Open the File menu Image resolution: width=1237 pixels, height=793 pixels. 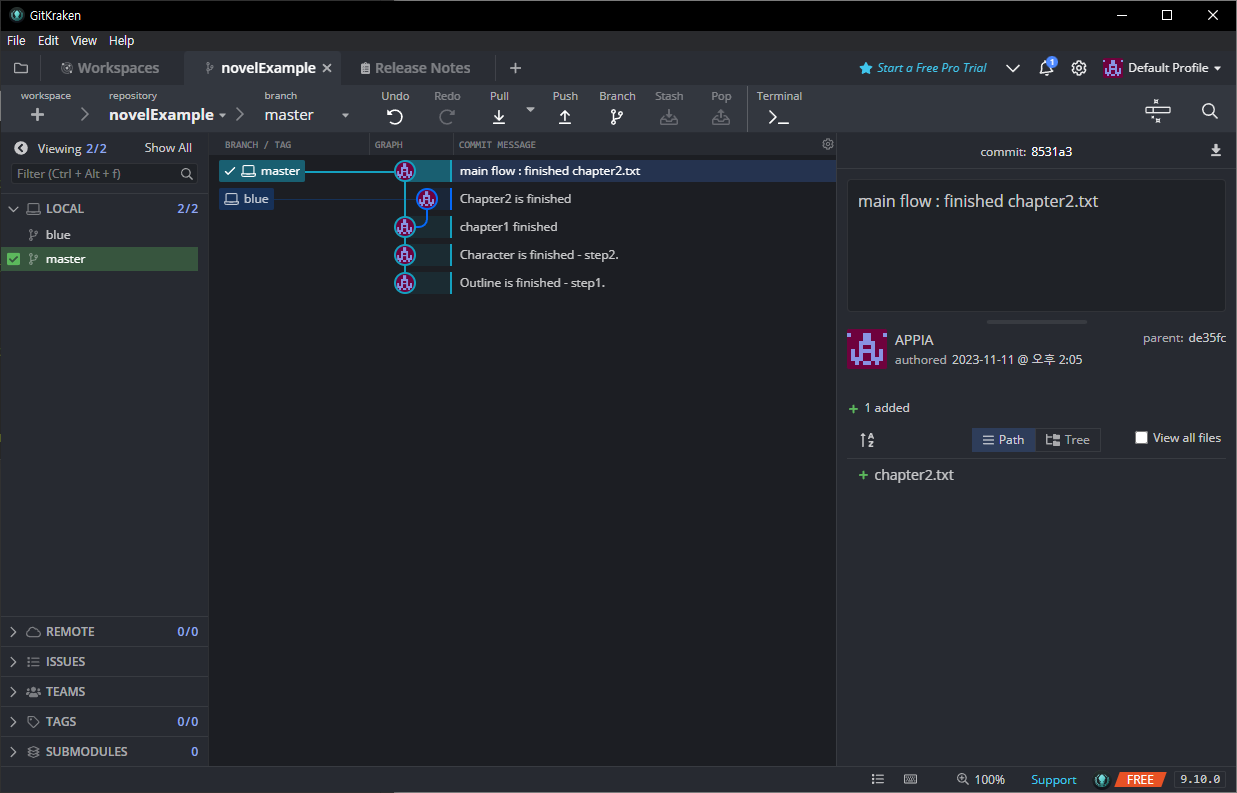(16, 41)
